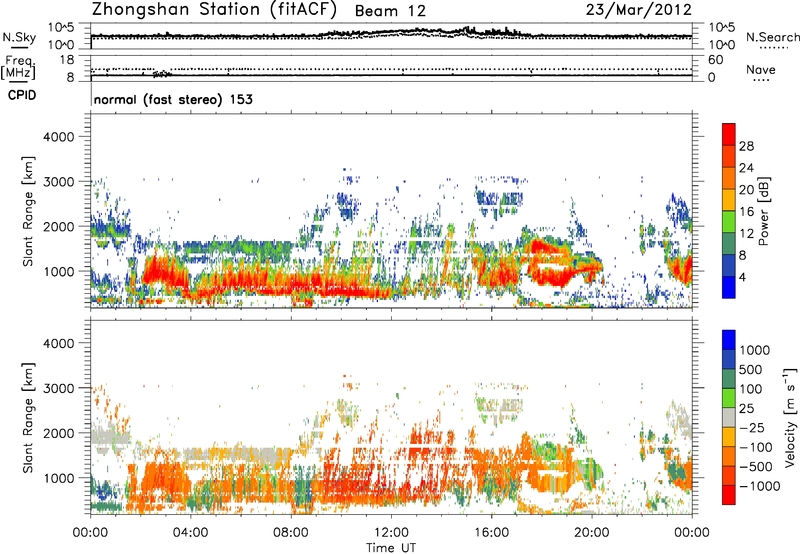Viewport: 800px width, 554px height.
Task: Select the 'Beam 12' label
Action: pos(390,11)
